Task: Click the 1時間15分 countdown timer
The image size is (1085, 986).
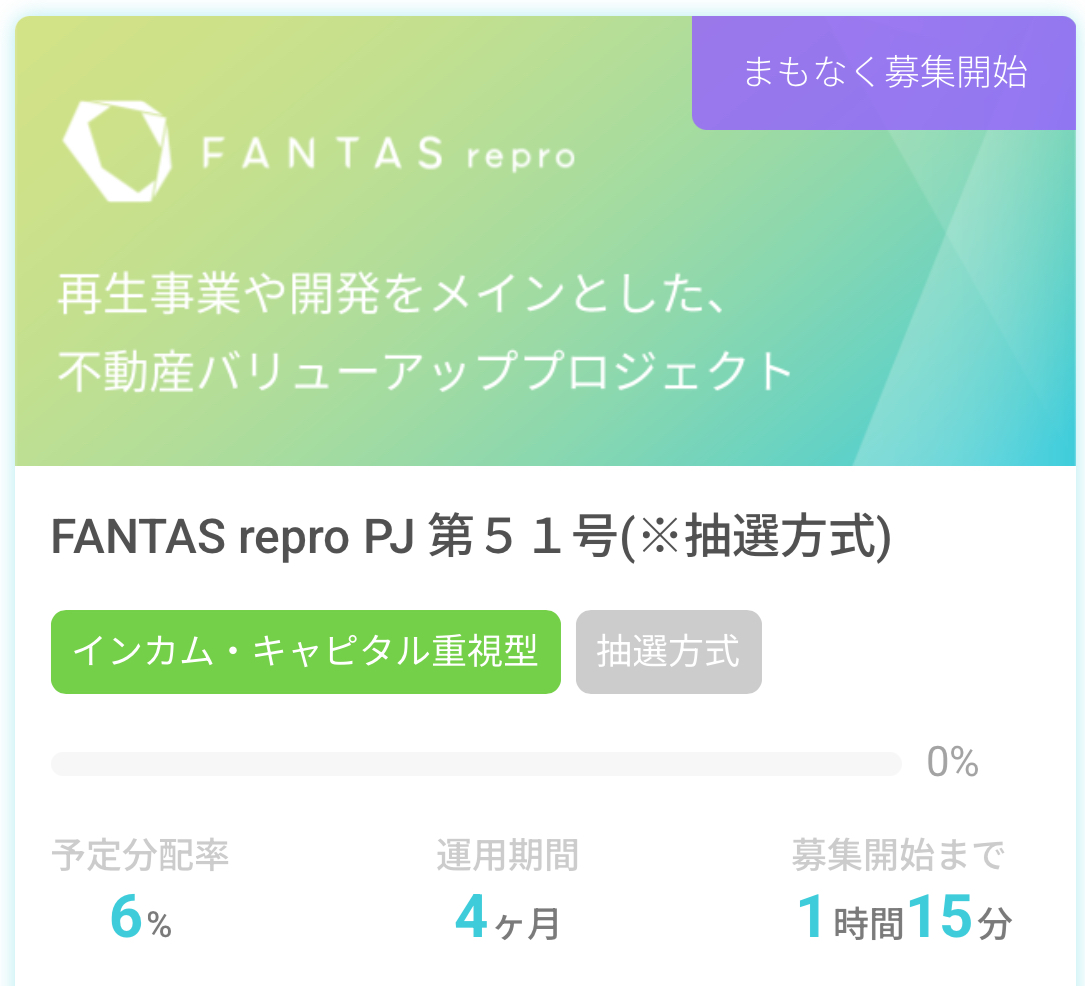Action: (904, 918)
